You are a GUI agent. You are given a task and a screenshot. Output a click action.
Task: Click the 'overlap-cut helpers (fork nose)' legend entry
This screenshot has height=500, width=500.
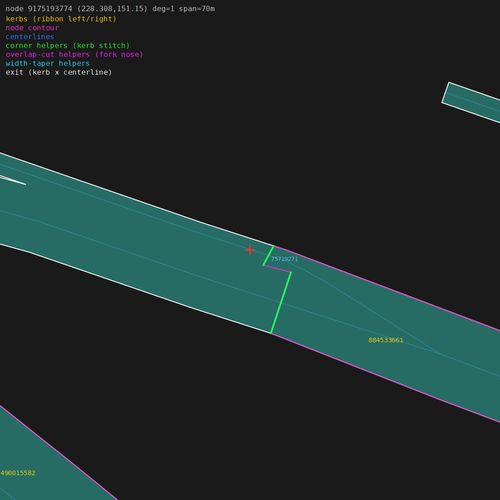(x=74, y=54)
